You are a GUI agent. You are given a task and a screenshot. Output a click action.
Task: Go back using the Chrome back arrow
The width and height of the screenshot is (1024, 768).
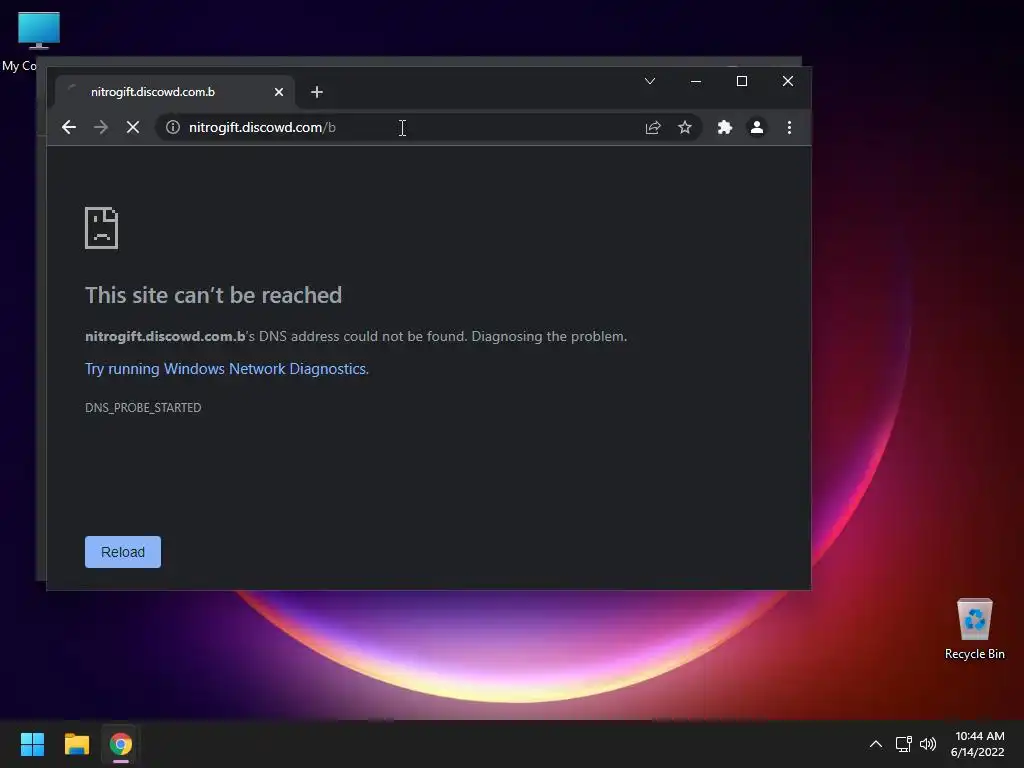point(69,127)
